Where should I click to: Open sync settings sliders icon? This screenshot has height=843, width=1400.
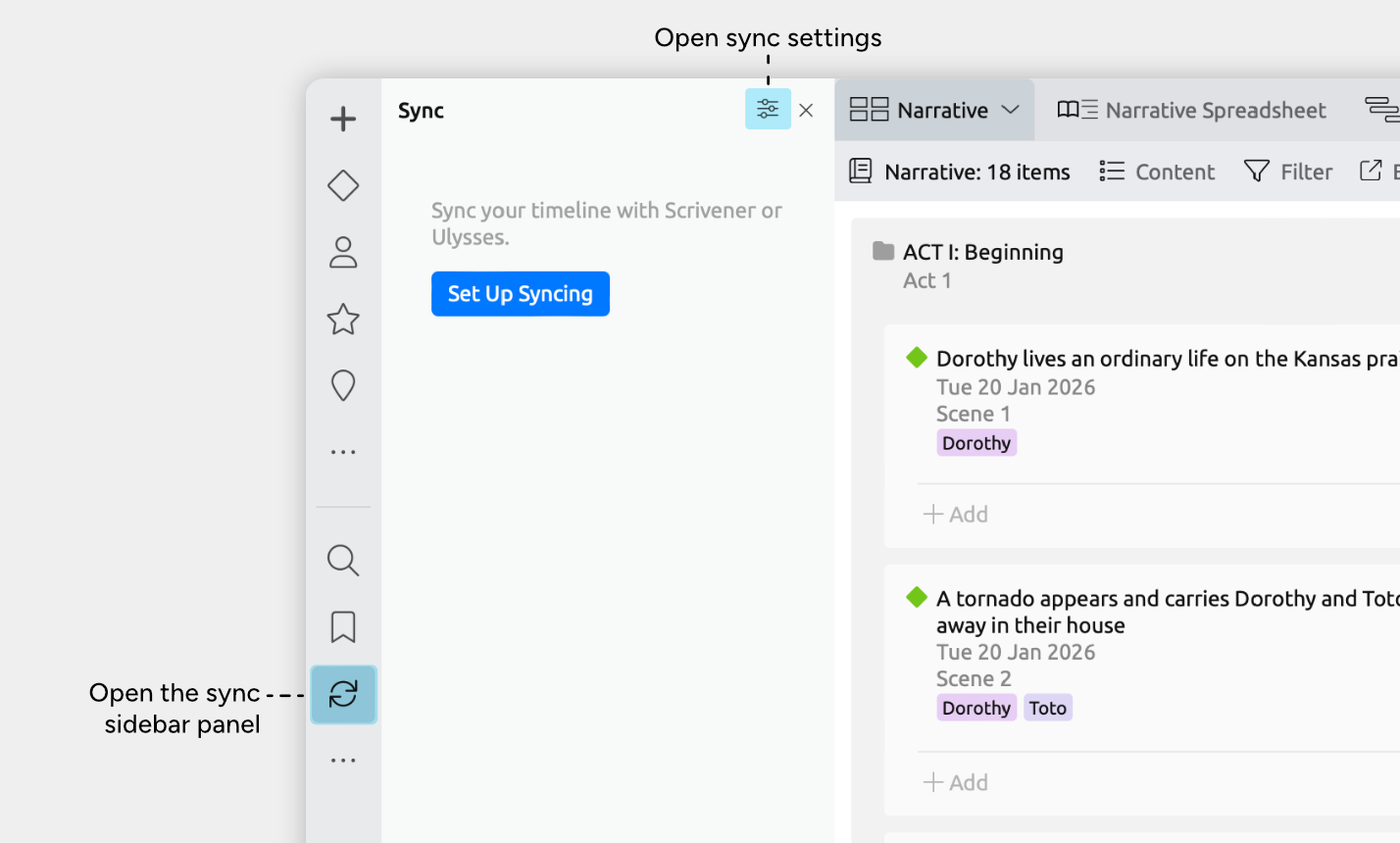click(x=768, y=110)
